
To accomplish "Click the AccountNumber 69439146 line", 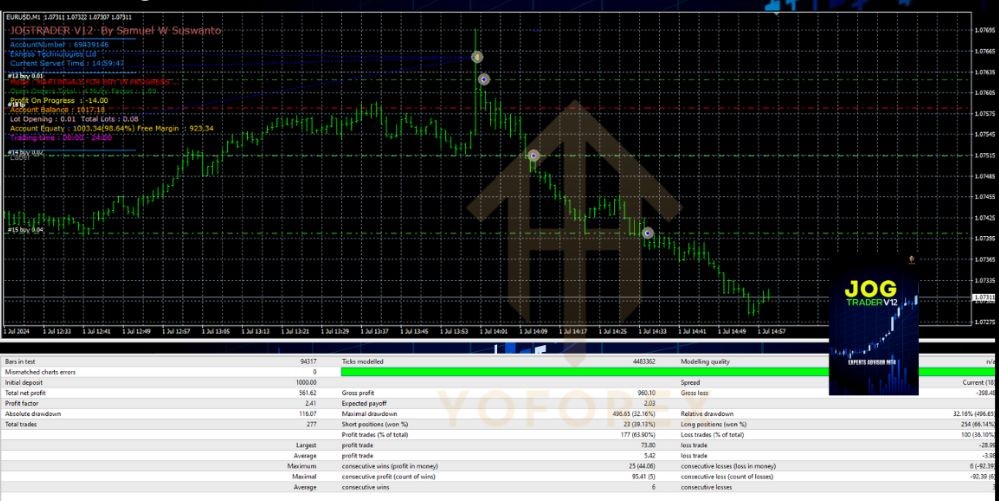I will click(x=59, y=45).
